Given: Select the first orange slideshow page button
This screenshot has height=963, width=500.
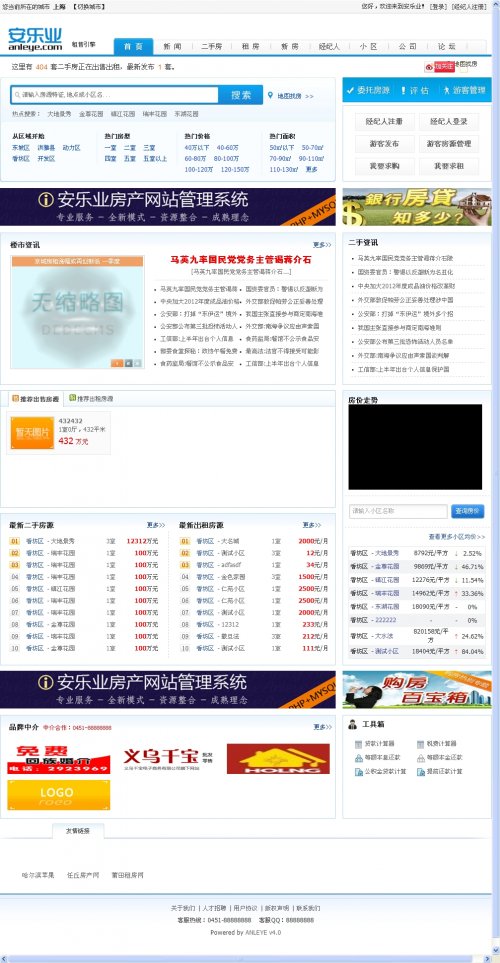Looking at the screenshot, I should click(117, 363).
